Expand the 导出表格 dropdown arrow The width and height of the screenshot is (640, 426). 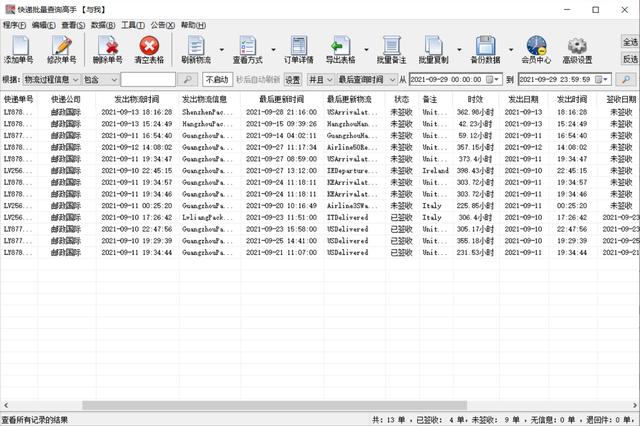click(366, 50)
